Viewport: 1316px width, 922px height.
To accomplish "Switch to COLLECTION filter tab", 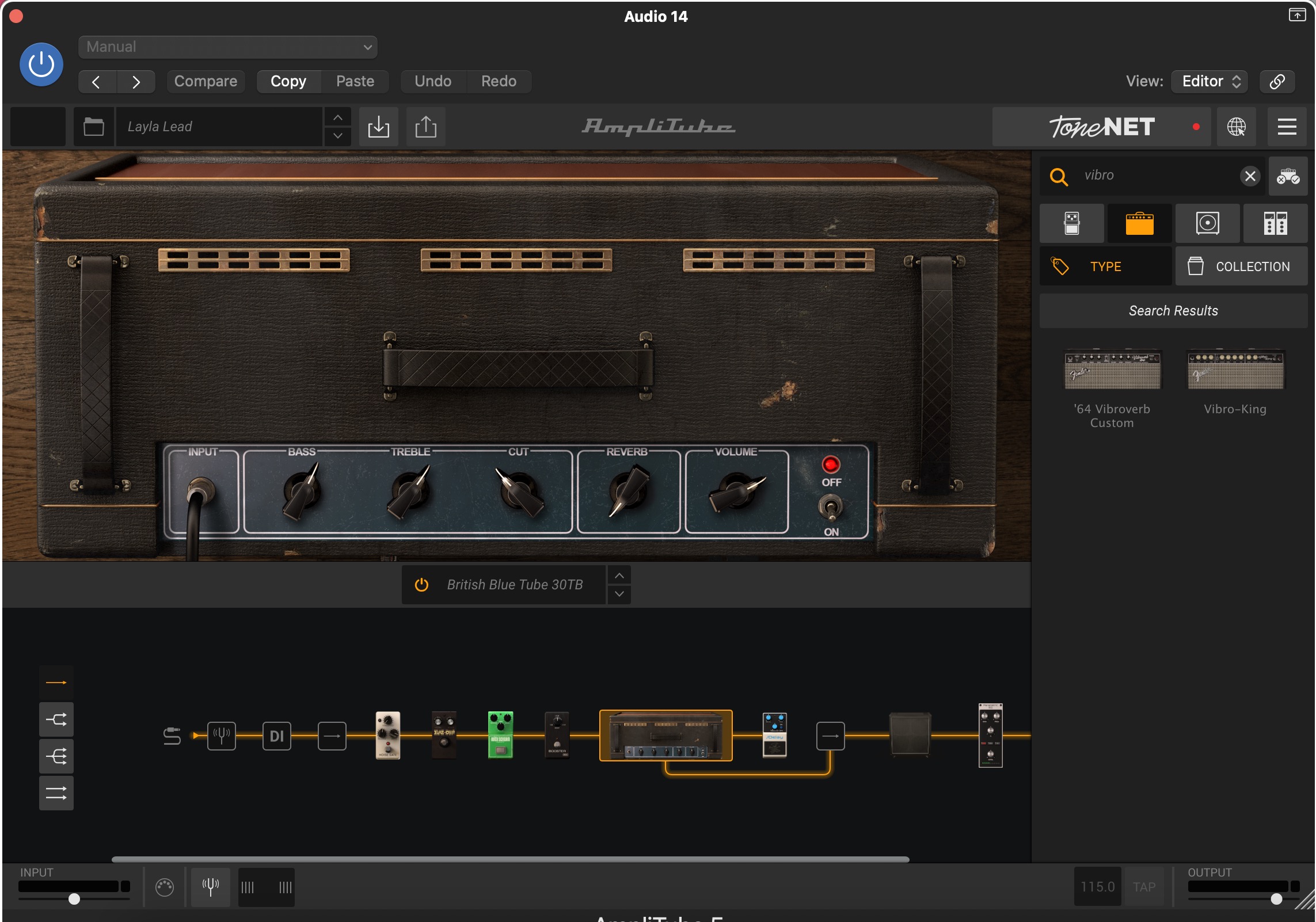I will [x=1241, y=266].
